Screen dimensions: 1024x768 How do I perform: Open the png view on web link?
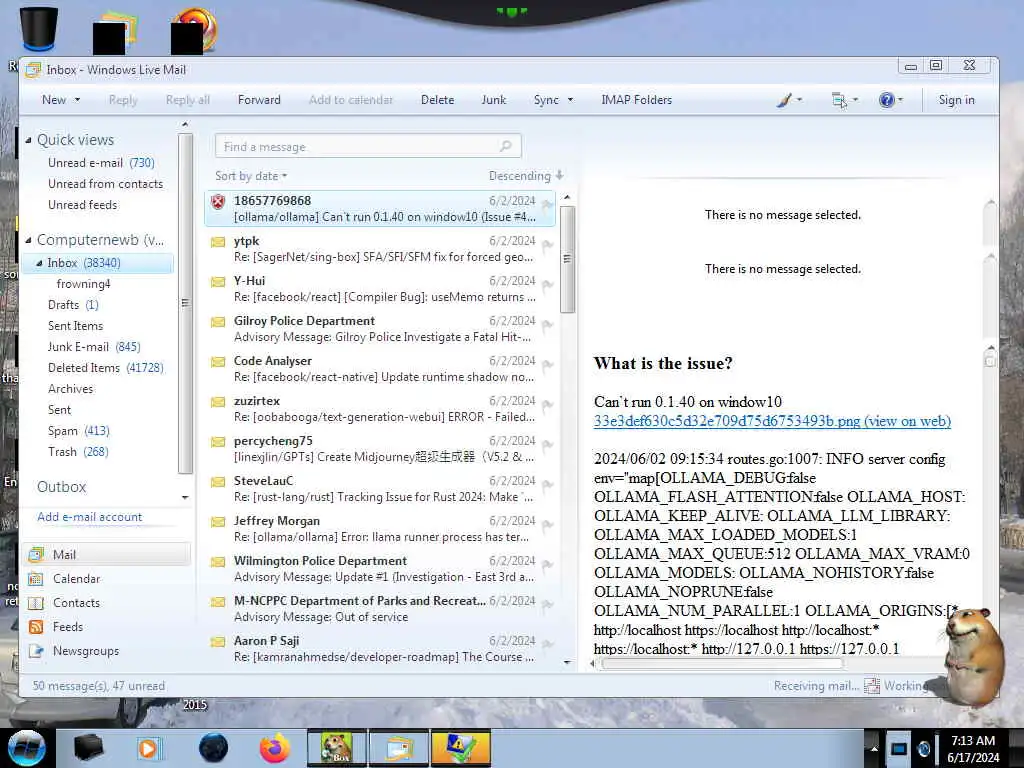[x=772, y=421]
